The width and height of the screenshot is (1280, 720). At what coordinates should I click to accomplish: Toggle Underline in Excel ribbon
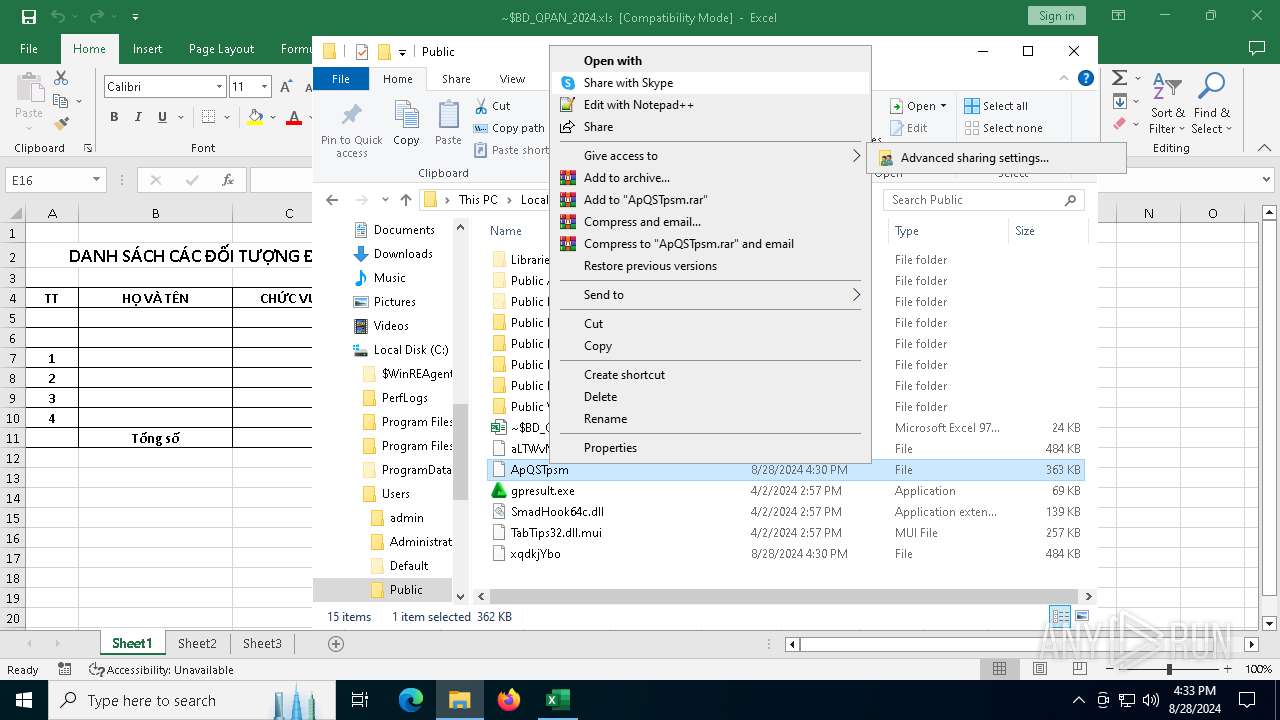coord(162,117)
